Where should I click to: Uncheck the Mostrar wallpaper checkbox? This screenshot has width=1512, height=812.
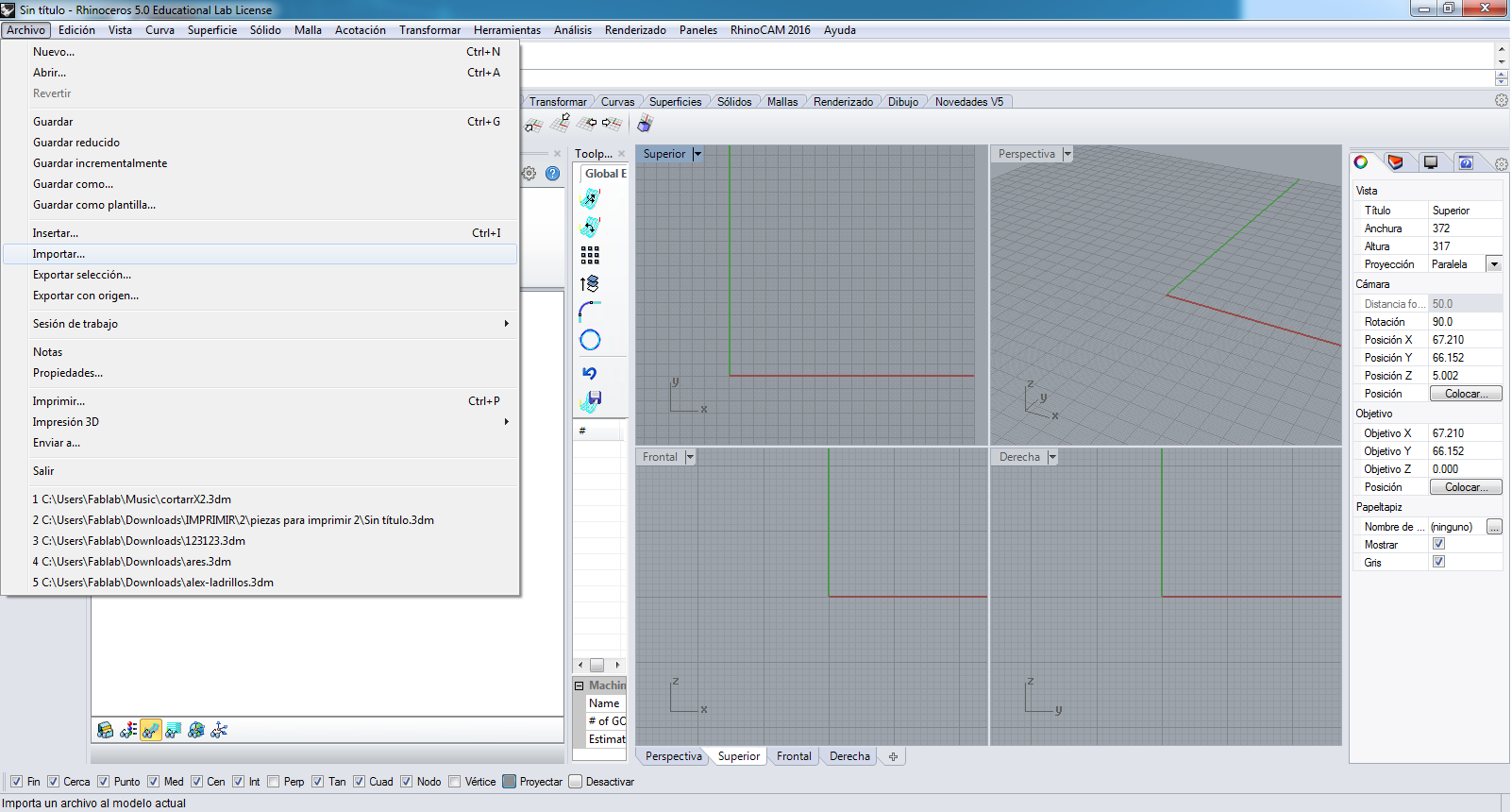pos(1438,544)
